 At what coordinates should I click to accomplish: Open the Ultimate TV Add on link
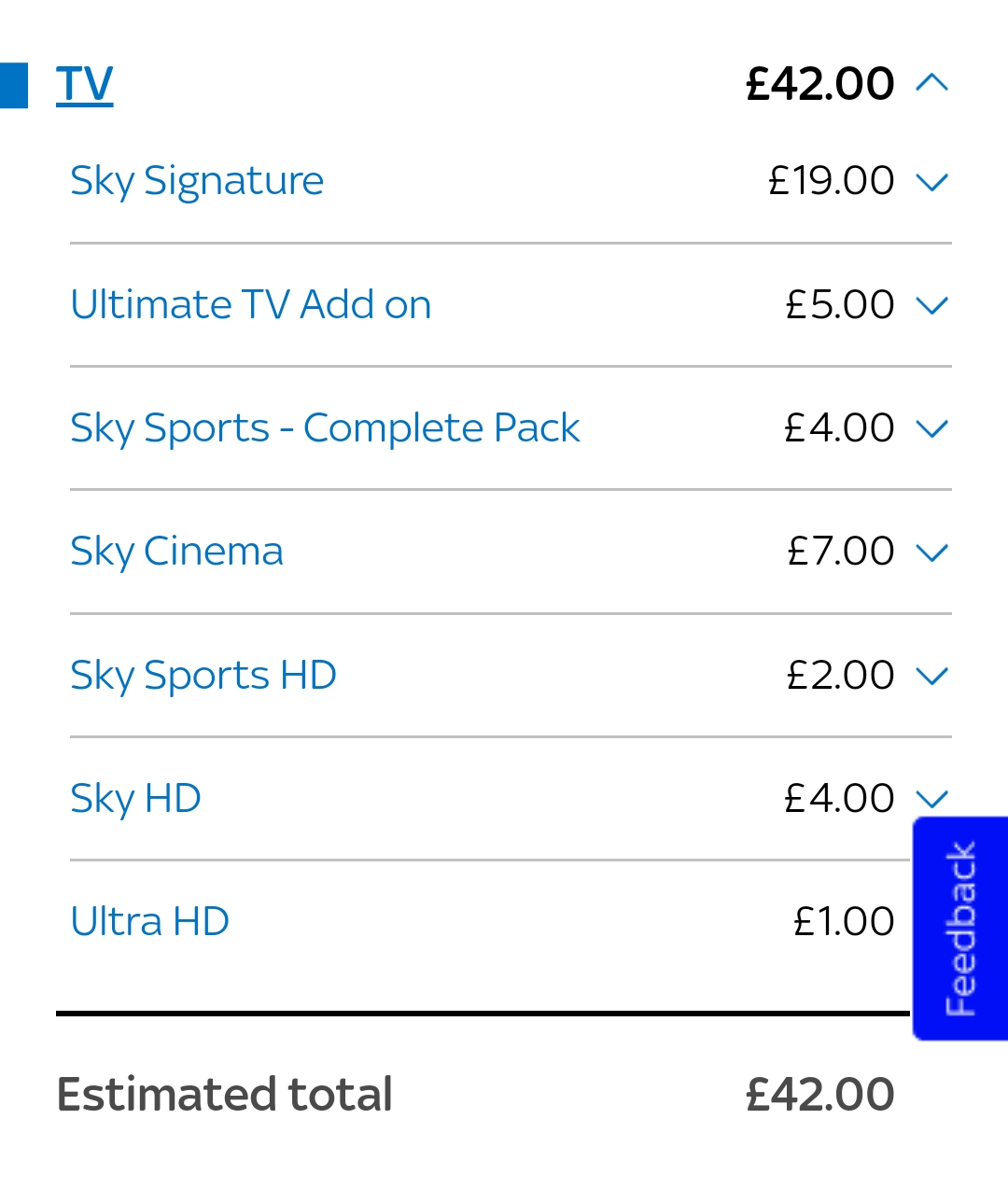click(x=250, y=305)
